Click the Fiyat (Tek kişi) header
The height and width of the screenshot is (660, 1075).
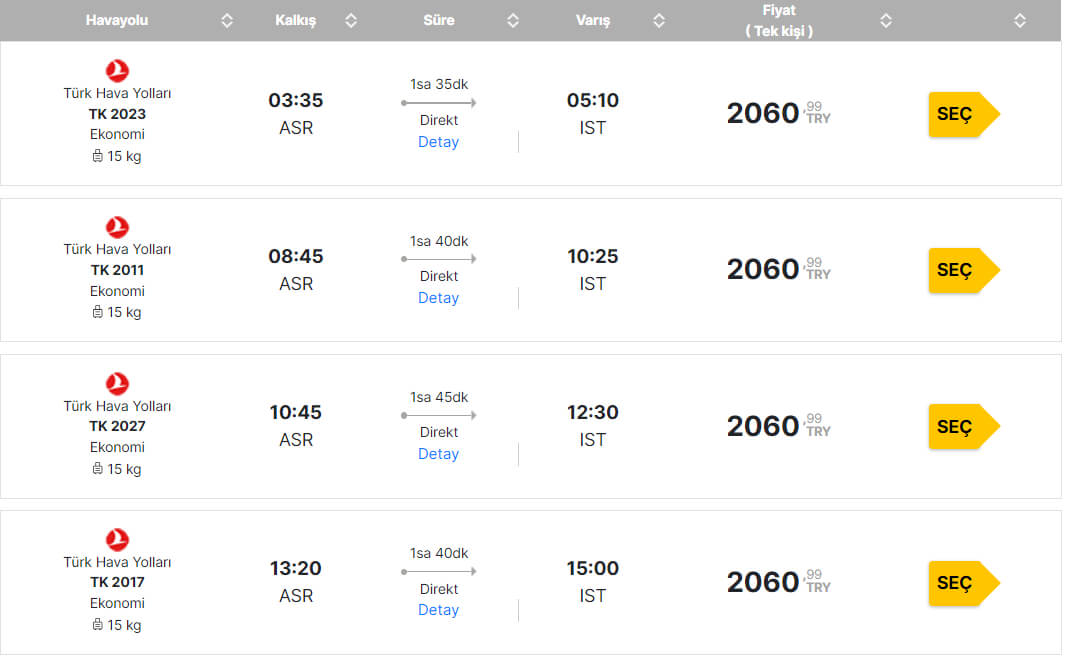coord(779,21)
